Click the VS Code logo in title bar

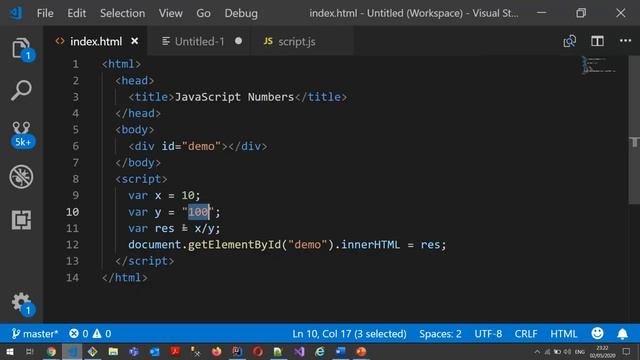click(x=16, y=13)
